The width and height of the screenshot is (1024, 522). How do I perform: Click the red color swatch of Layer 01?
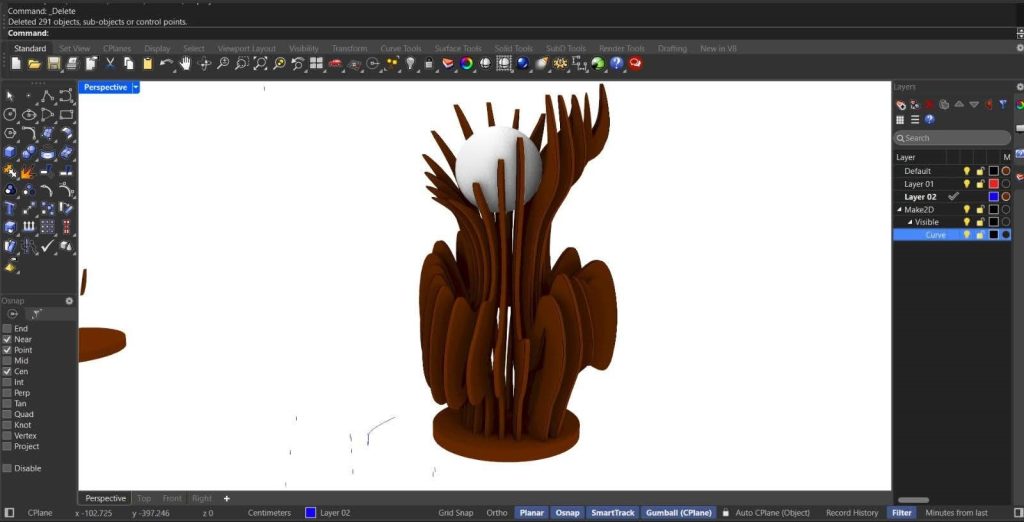click(x=993, y=184)
